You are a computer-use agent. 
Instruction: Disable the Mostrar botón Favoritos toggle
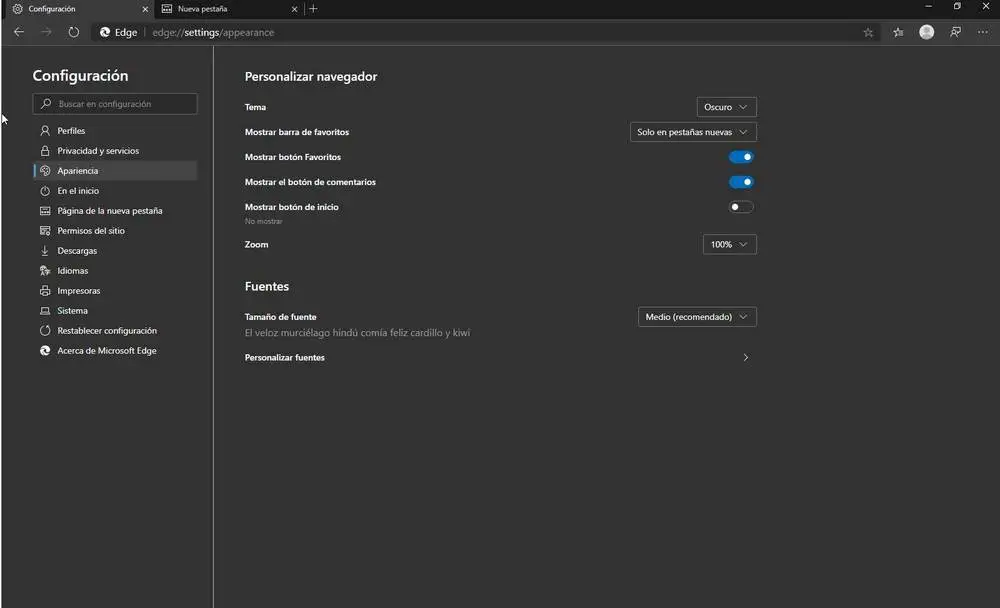pyautogui.click(x=741, y=157)
